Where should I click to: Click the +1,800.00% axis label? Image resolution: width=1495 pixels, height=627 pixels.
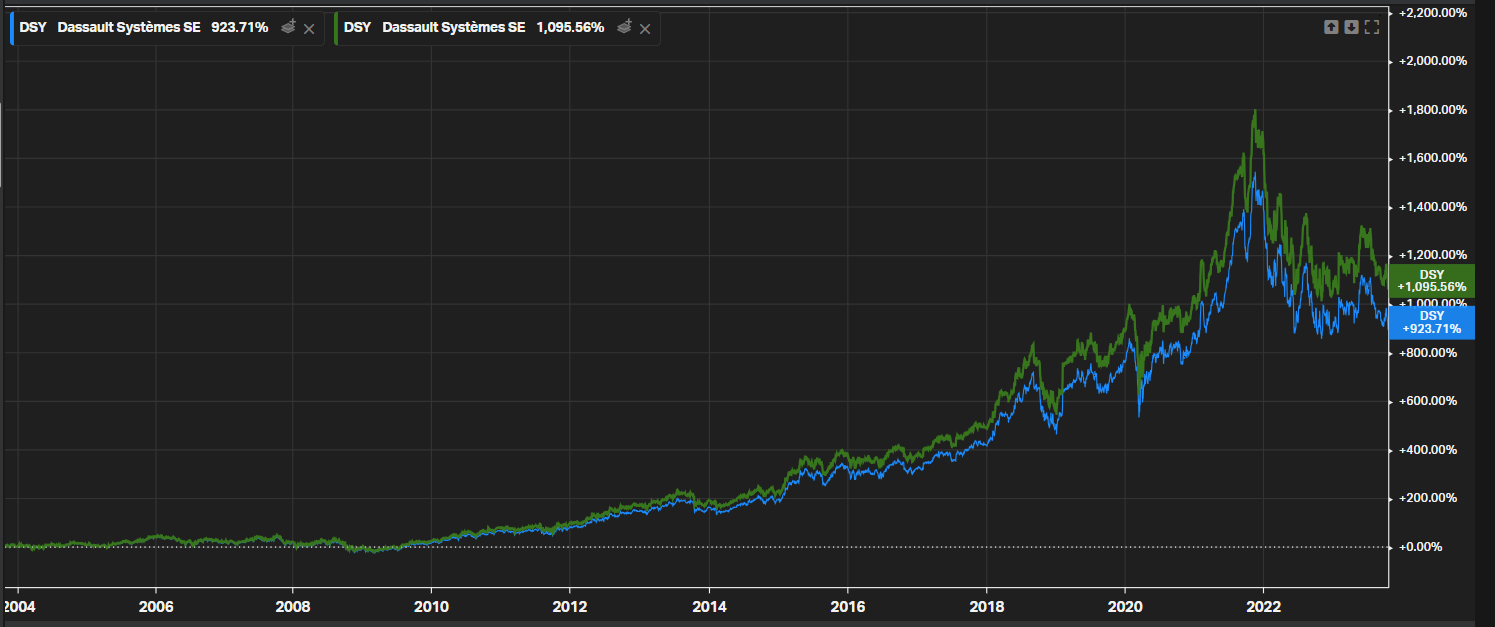1433,110
